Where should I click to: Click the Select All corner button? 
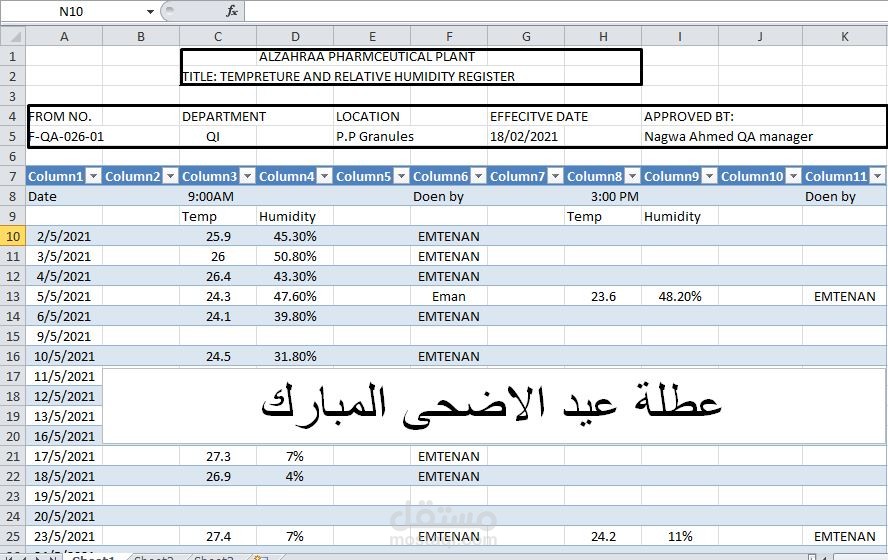tap(13, 37)
